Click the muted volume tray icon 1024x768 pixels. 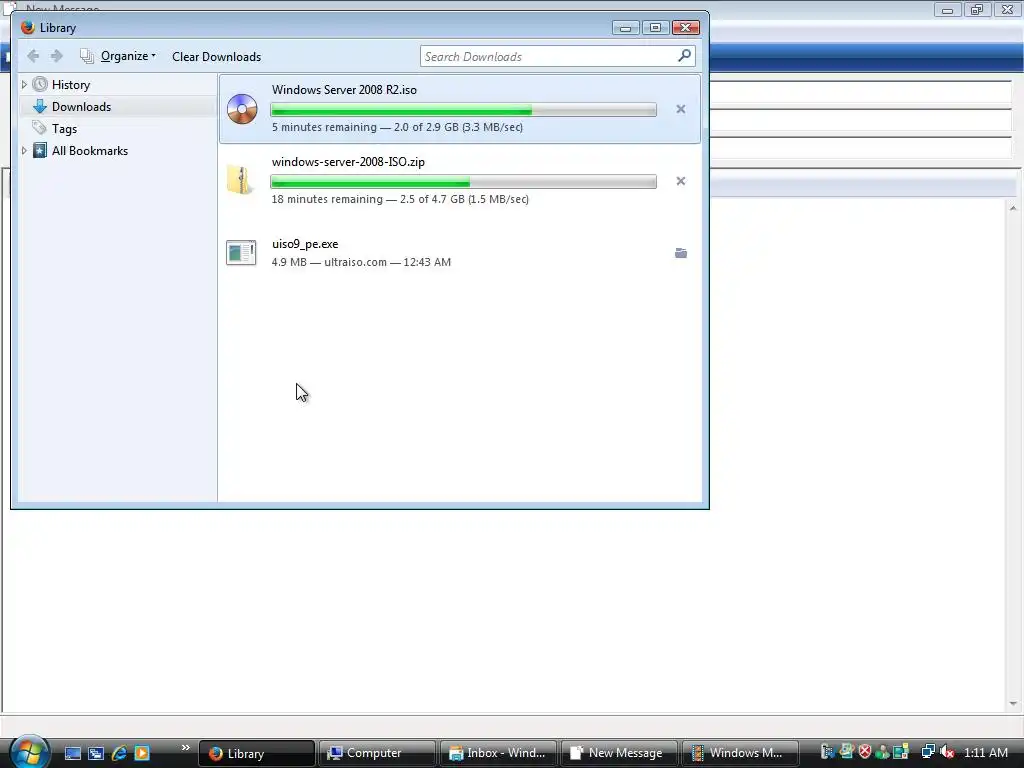[947, 752]
